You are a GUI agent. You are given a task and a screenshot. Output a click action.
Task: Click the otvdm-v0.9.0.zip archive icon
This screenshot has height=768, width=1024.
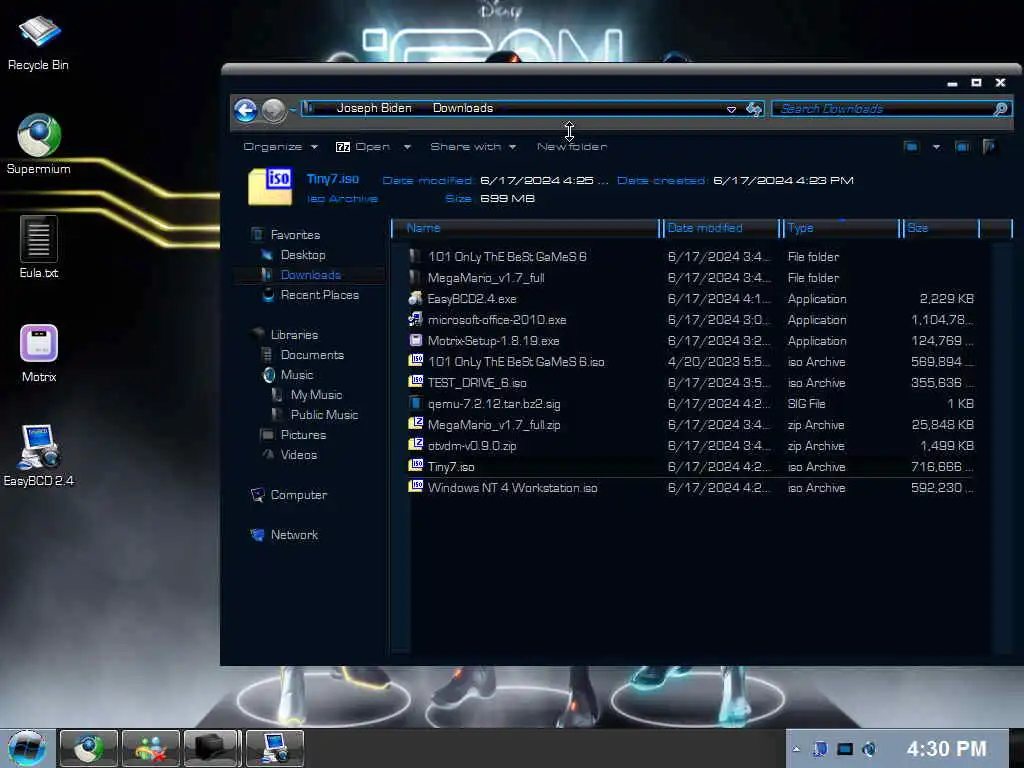(x=415, y=445)
